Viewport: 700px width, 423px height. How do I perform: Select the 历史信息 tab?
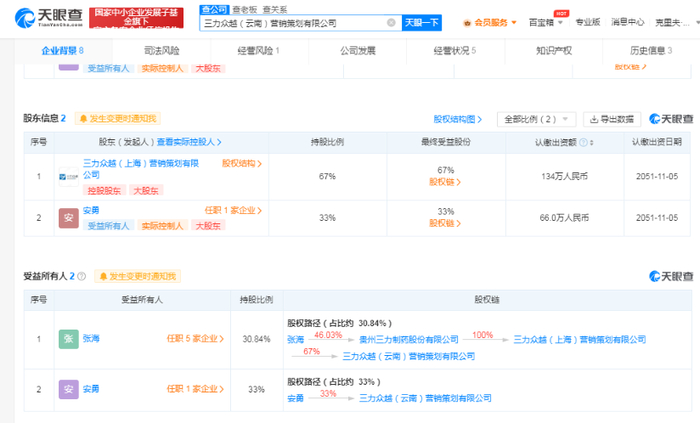click(x=651, y=51)
